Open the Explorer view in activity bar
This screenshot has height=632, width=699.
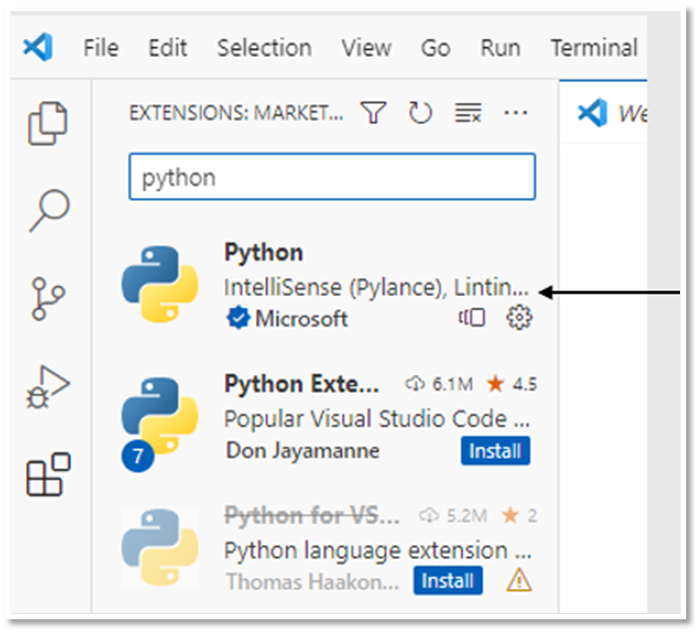pyautogui.click(x=48, y=125)
